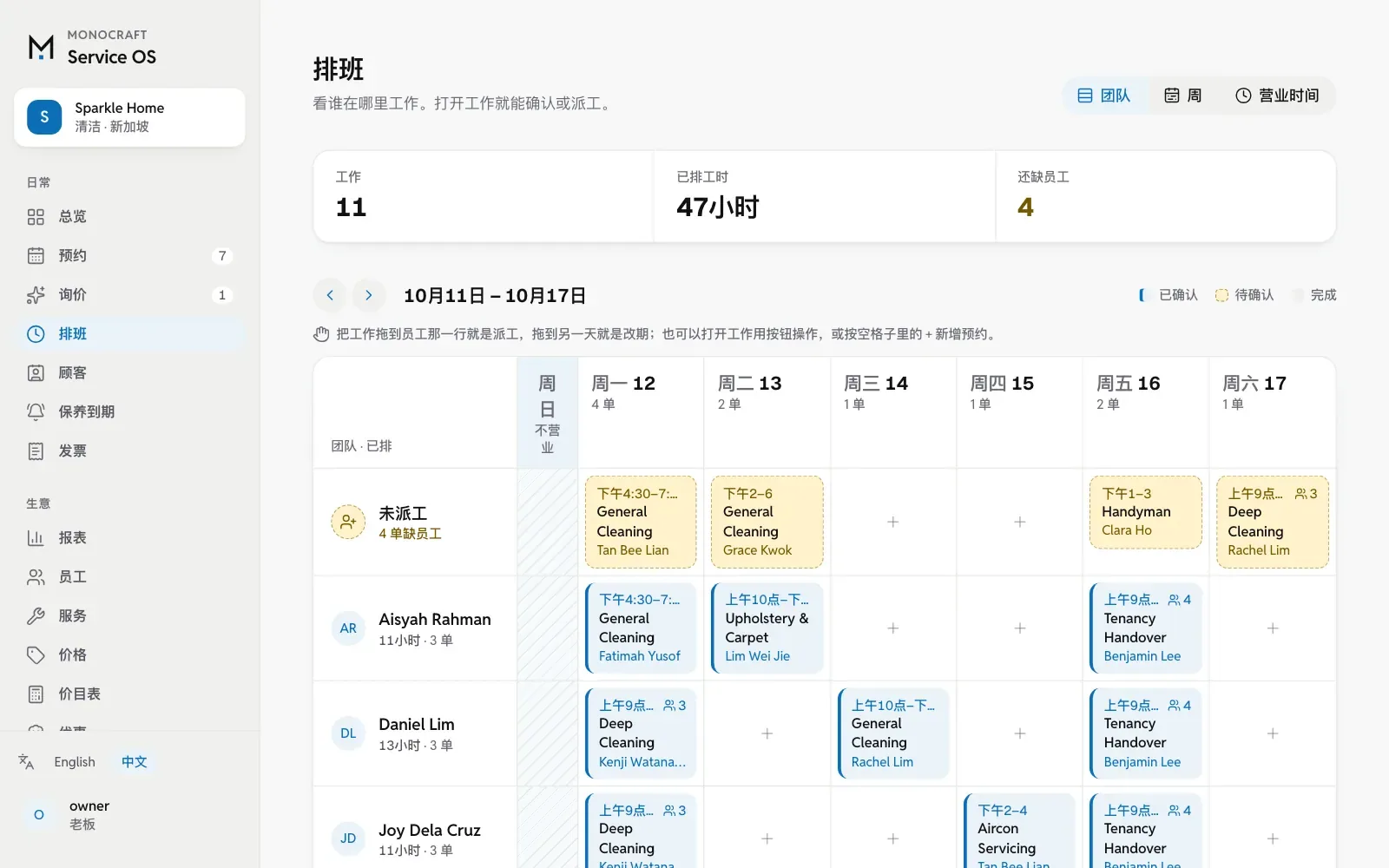Click the 服务 wrench icon
Screen dimensions: 1389x868
36,616
